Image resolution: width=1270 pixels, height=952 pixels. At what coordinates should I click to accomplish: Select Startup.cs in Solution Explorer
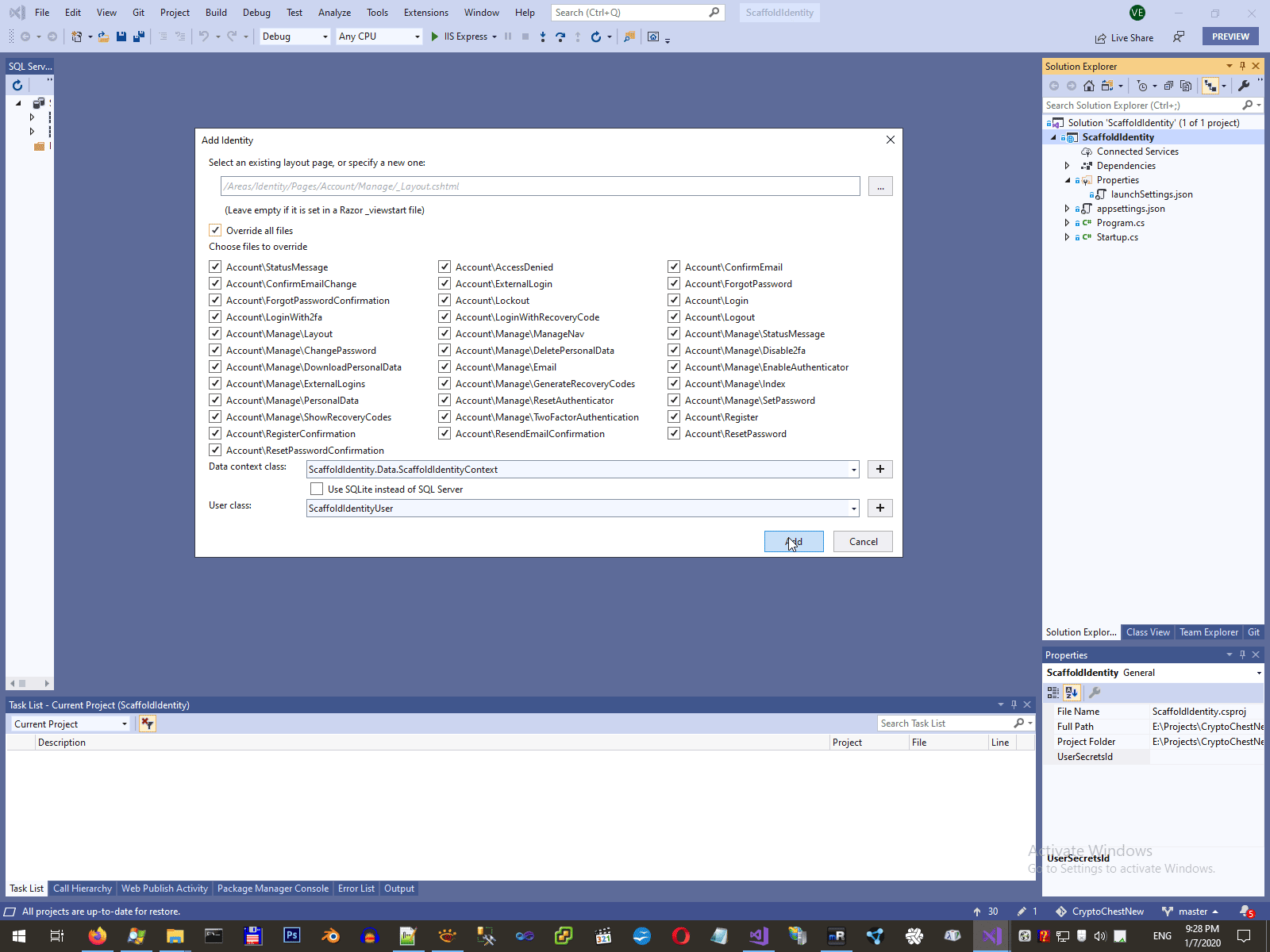tap(1117, 237)
